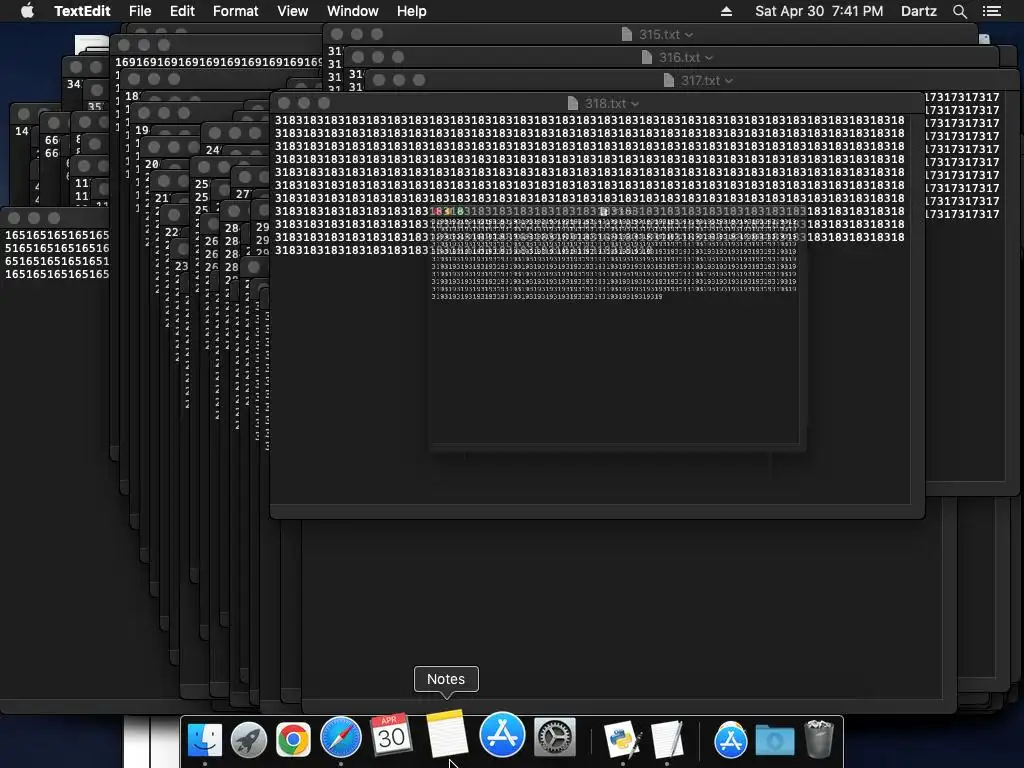Open Notification Center list icon

click(x=992, y=11)
